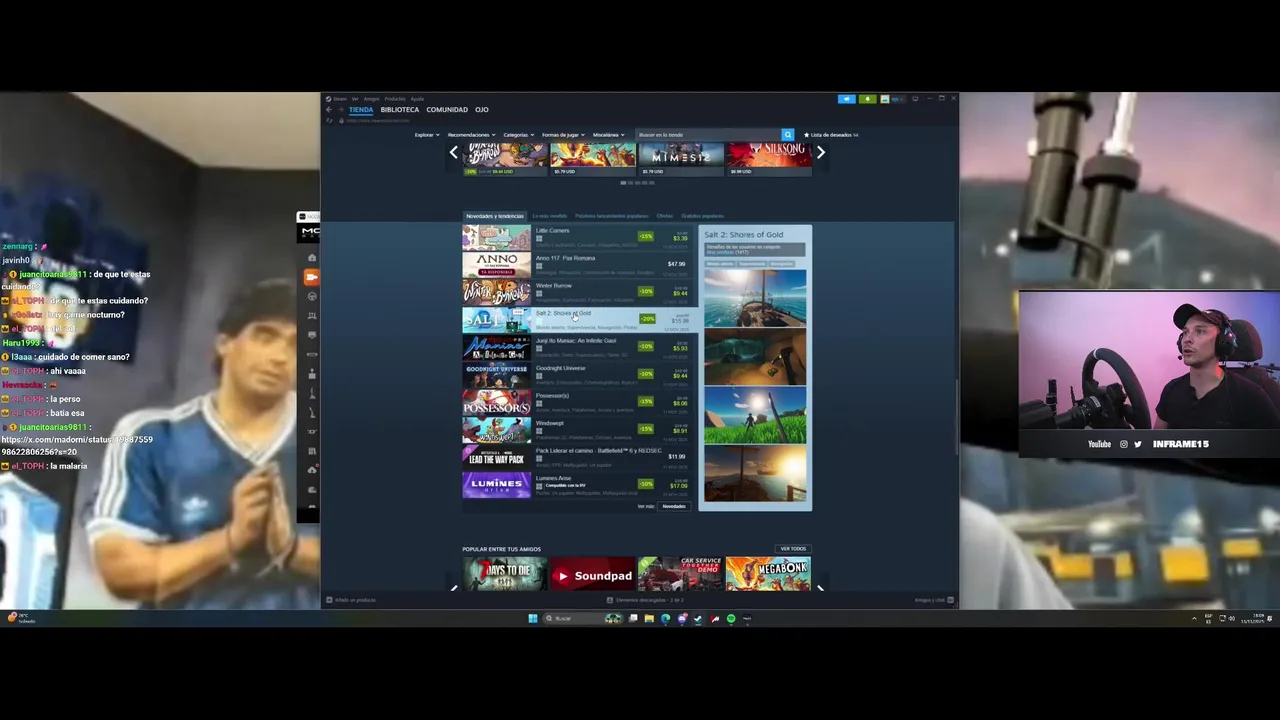Viewport: 1280px width, 720px height.
Task: Open the Goodnight Universe game entry
Action: (x=576, y=374)
